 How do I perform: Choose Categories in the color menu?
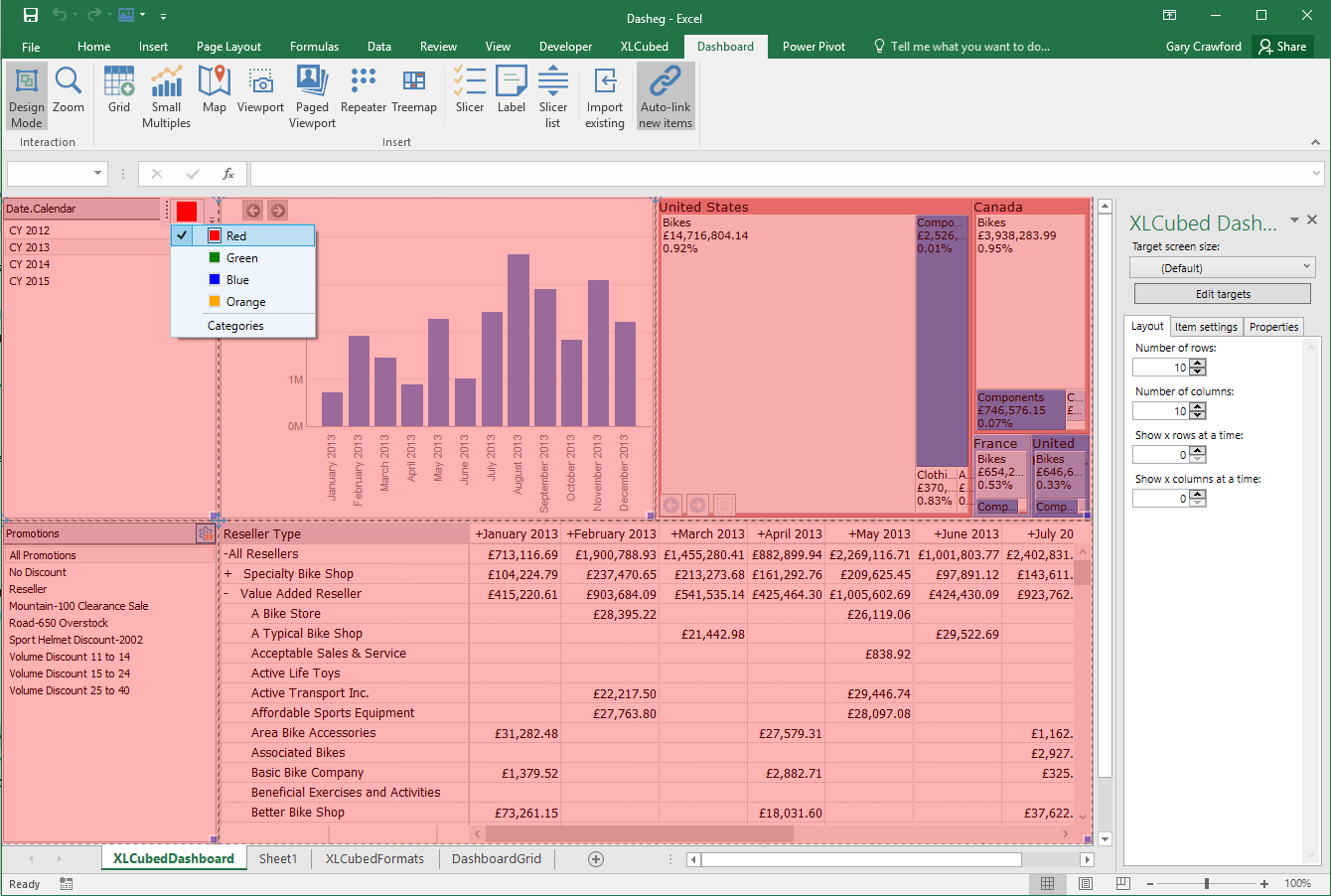235,326
